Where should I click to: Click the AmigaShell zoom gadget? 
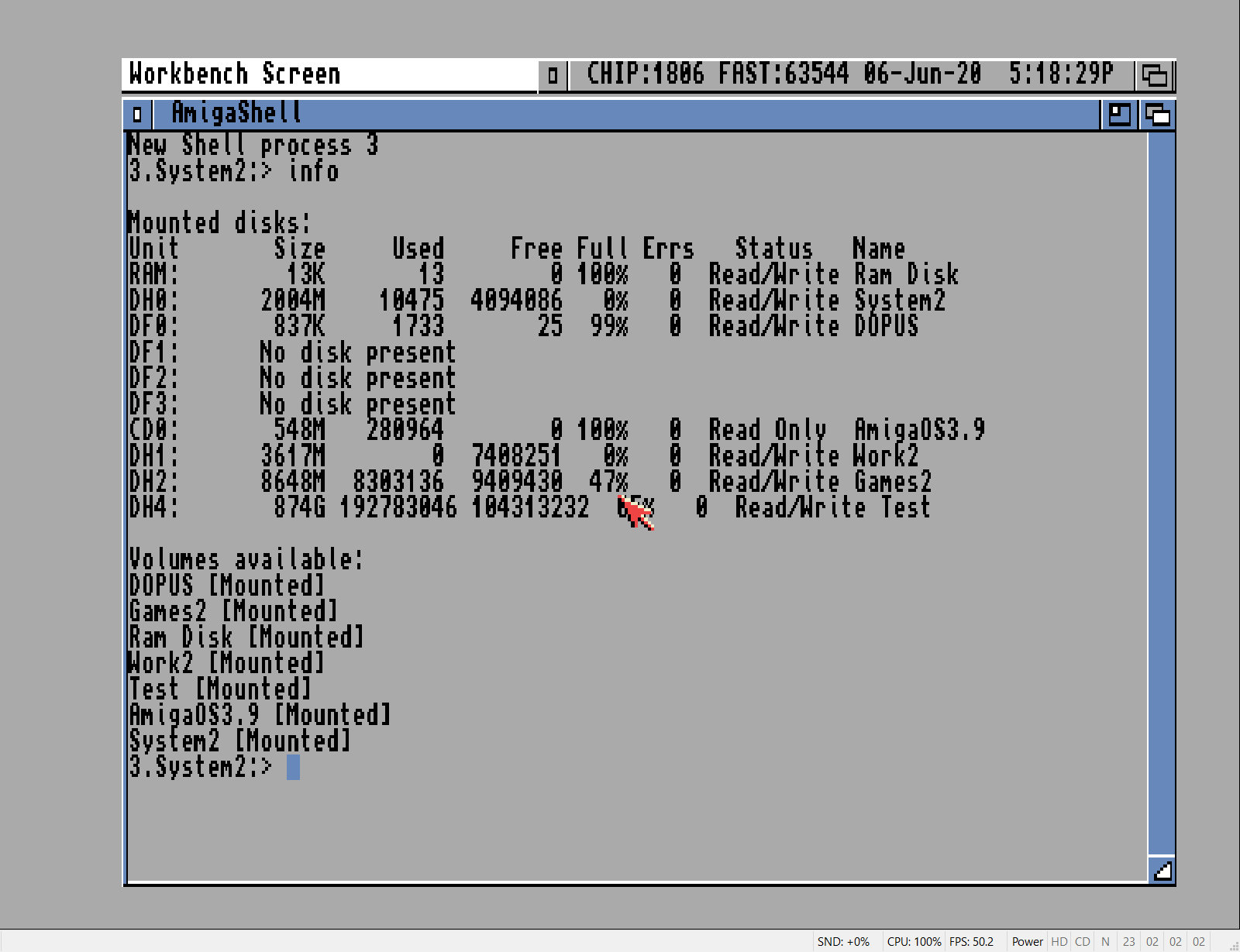(1119, 115)
